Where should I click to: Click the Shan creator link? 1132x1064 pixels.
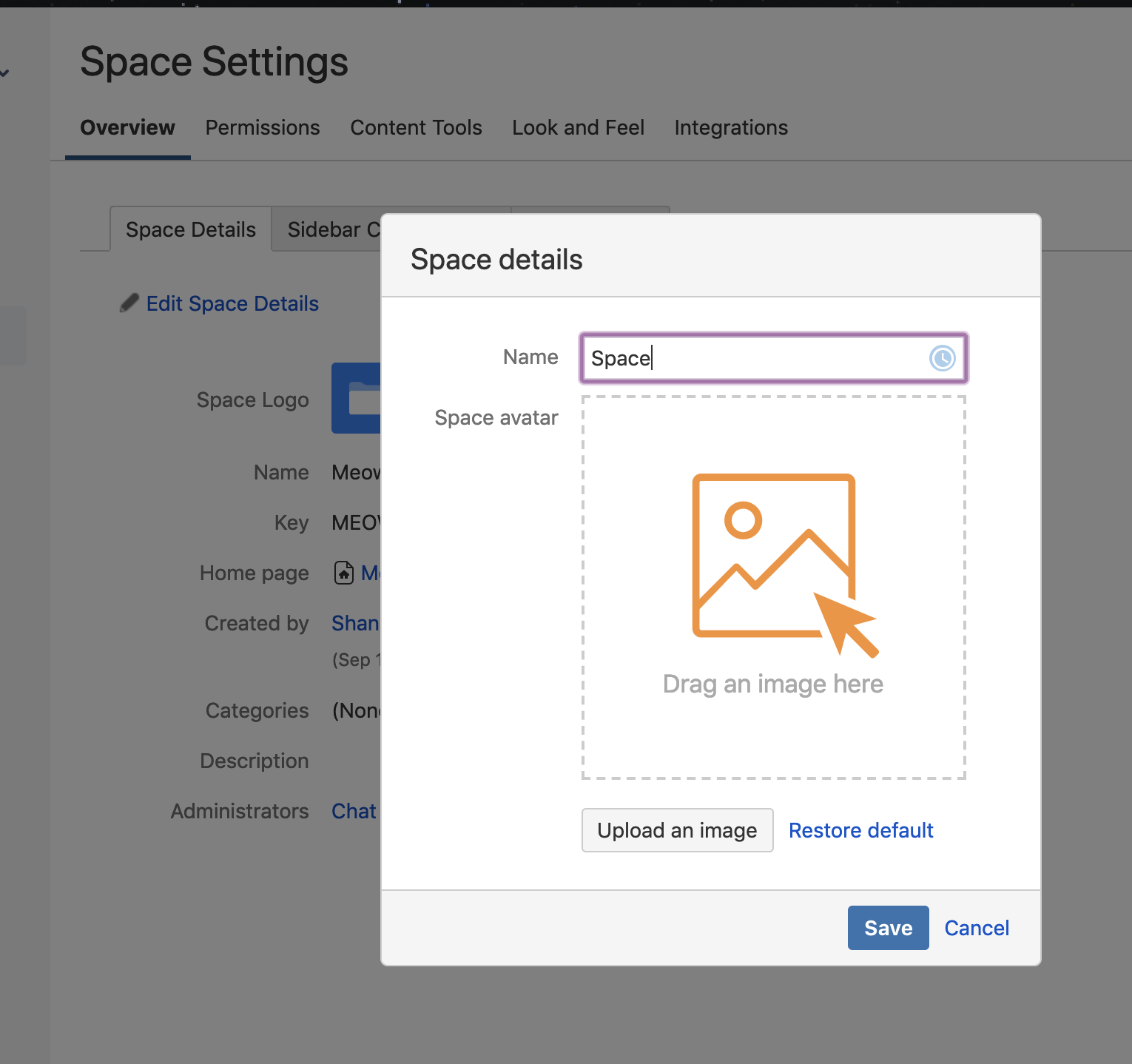coord(356,622)
